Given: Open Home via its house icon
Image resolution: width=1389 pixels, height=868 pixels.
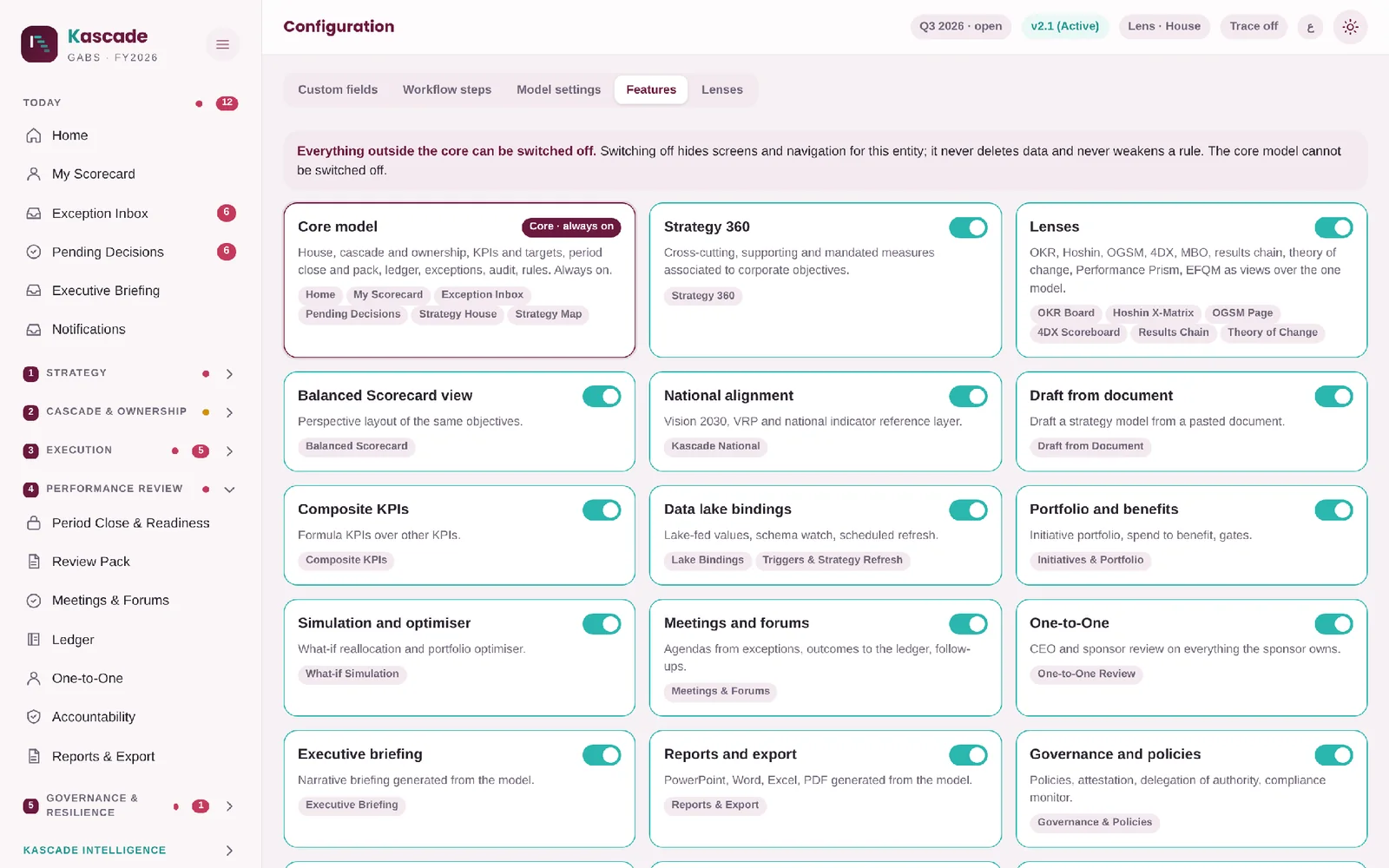Looking at the screenshot, I should pyautogui.click(x=34, y=135).
